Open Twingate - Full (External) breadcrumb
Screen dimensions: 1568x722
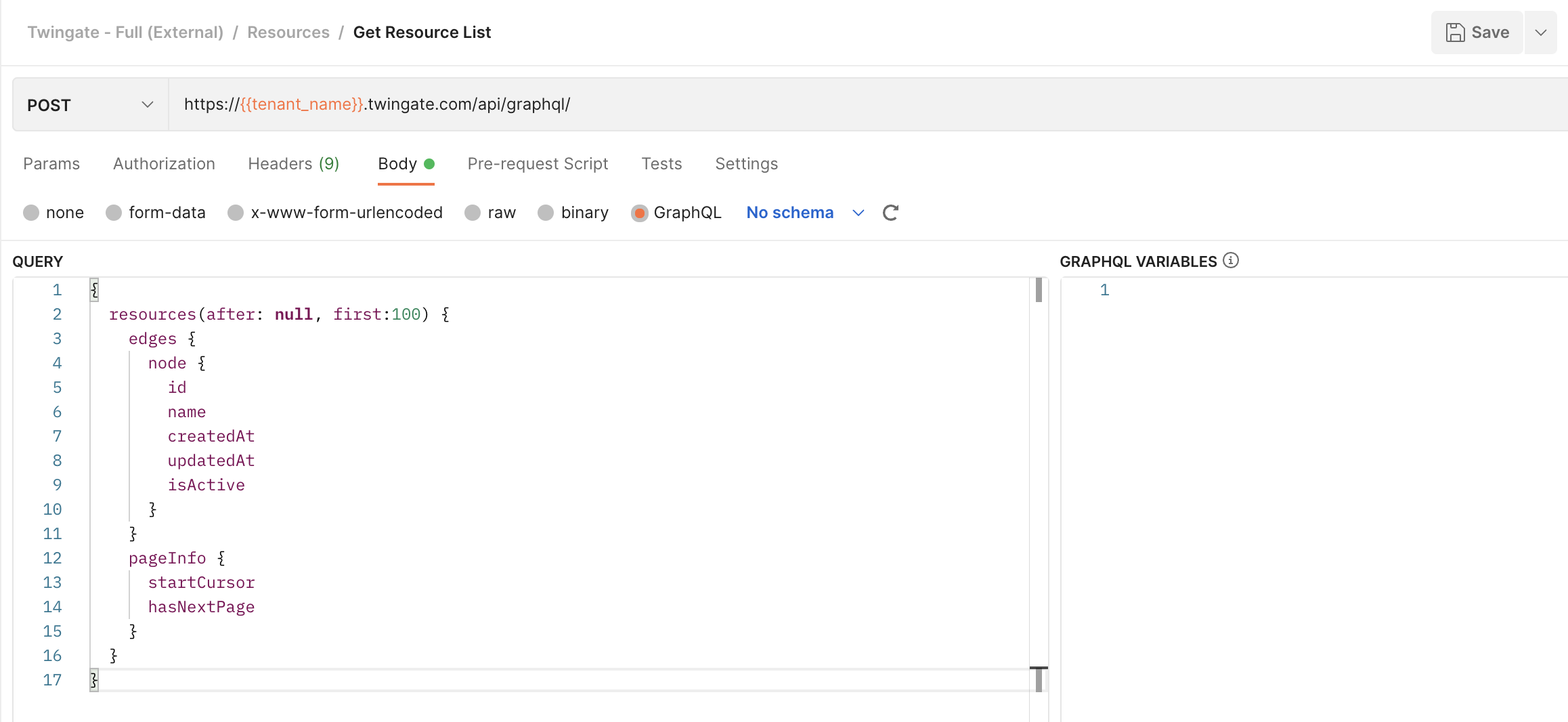click(125, 33)
